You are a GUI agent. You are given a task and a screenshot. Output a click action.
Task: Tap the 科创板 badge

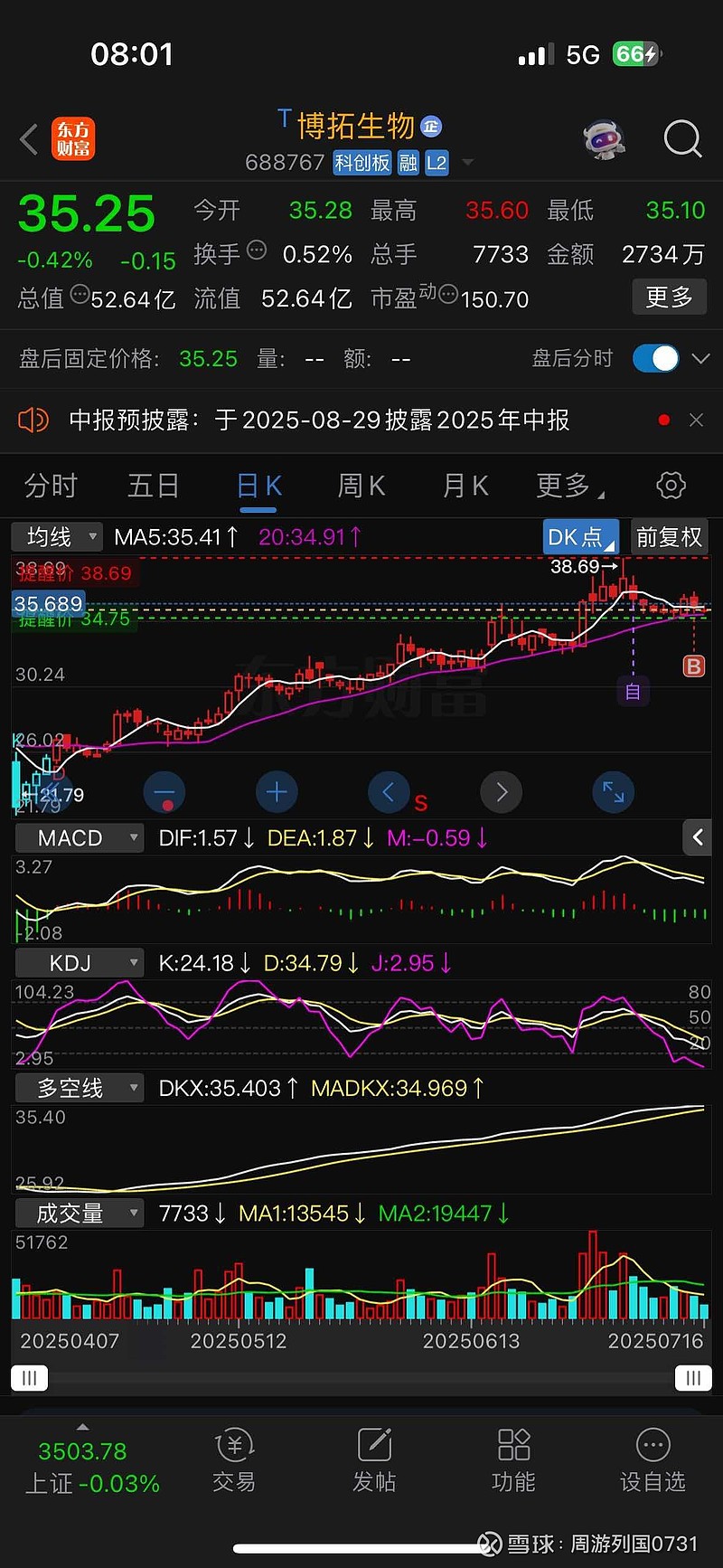pyautogui.click(x=361, y=163)
